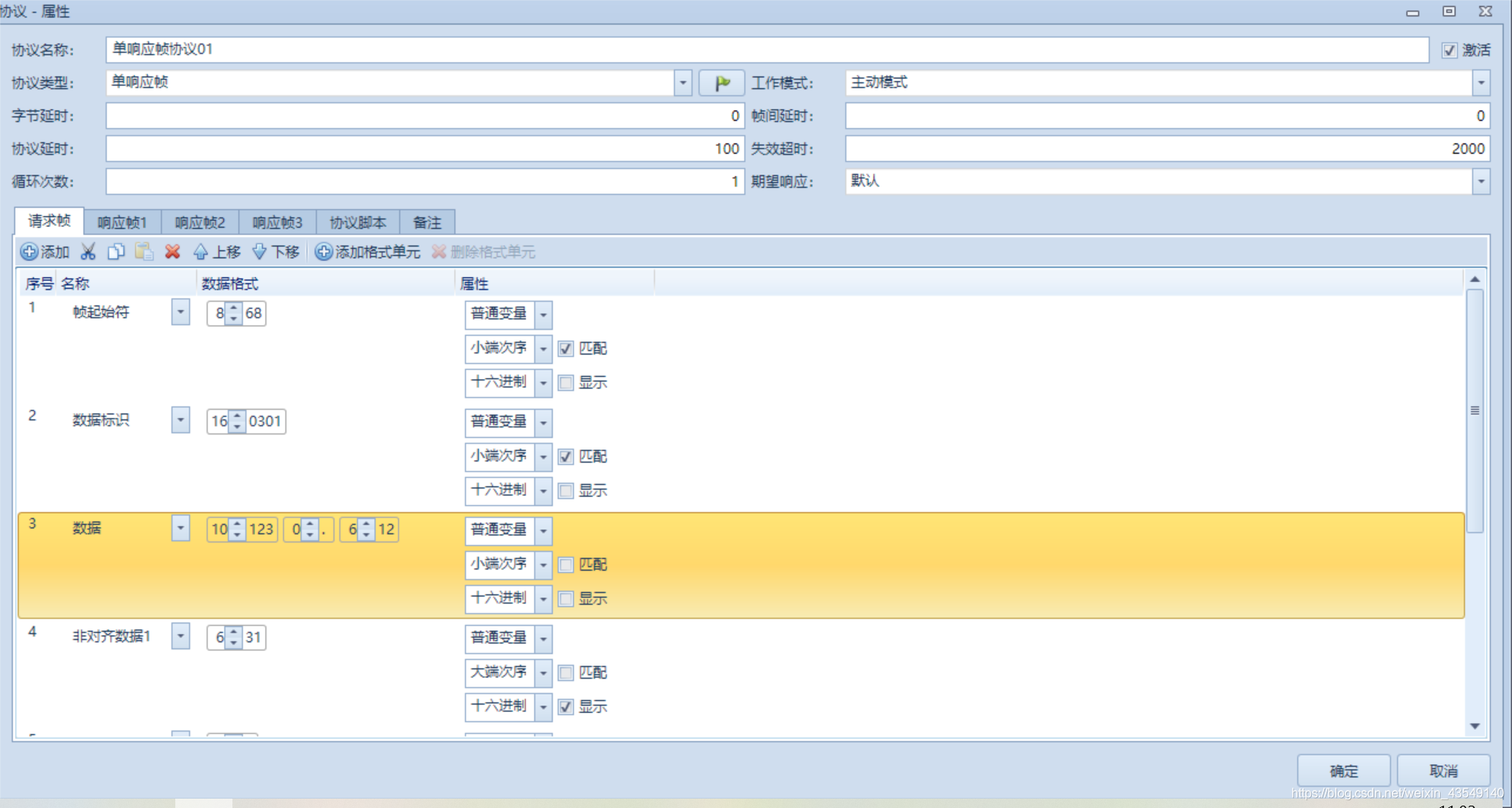Open the 期望响应 dropdown
Viewport: 1512px width, 808px height.
pyautogui.click(x=1481, y=182)
